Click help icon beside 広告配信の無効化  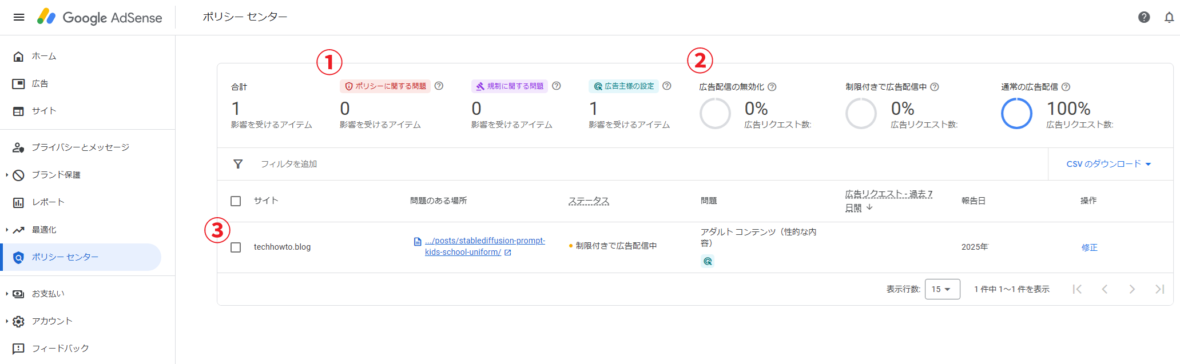pos(772,86)
